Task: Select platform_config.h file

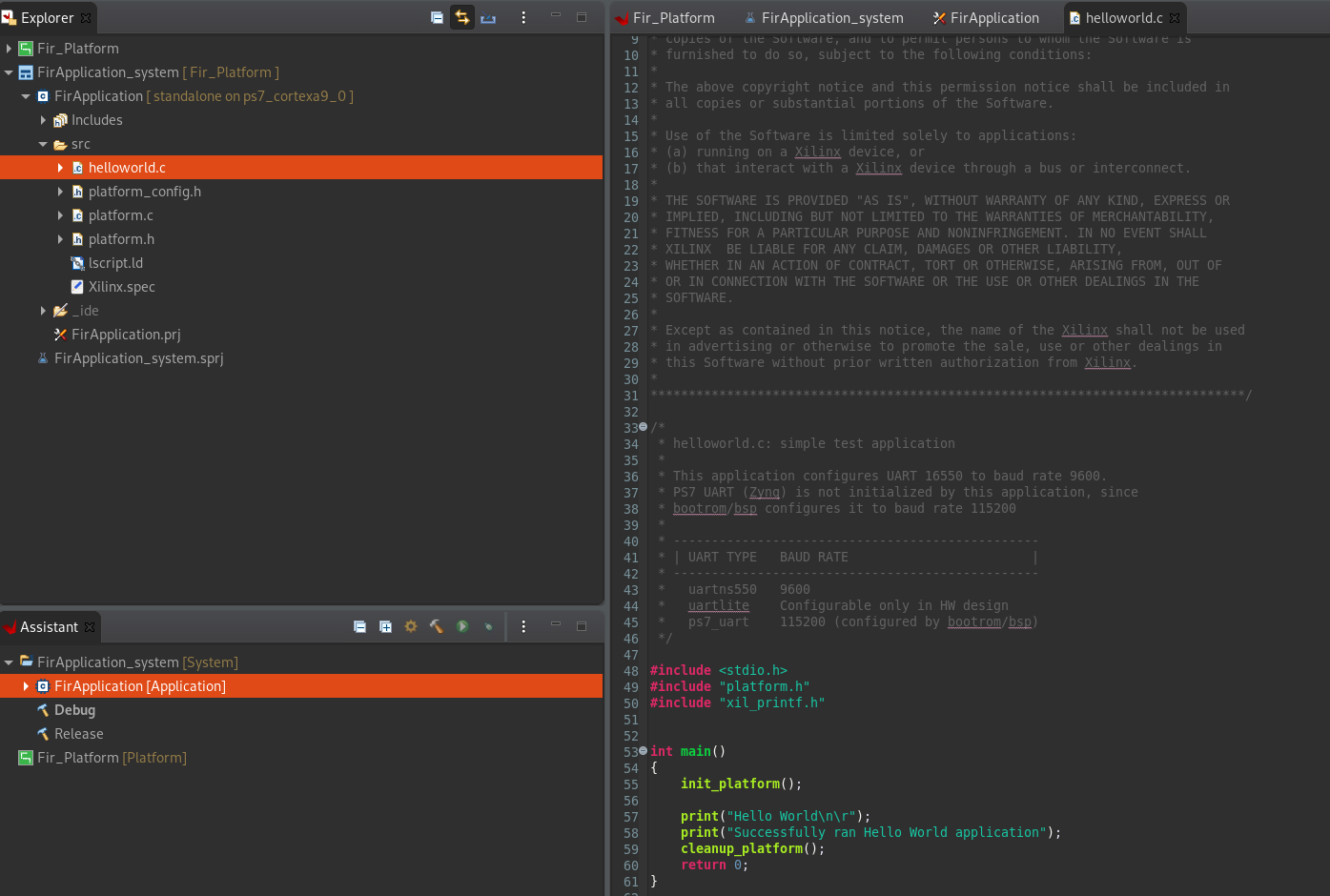Action: tap(145, 192)
